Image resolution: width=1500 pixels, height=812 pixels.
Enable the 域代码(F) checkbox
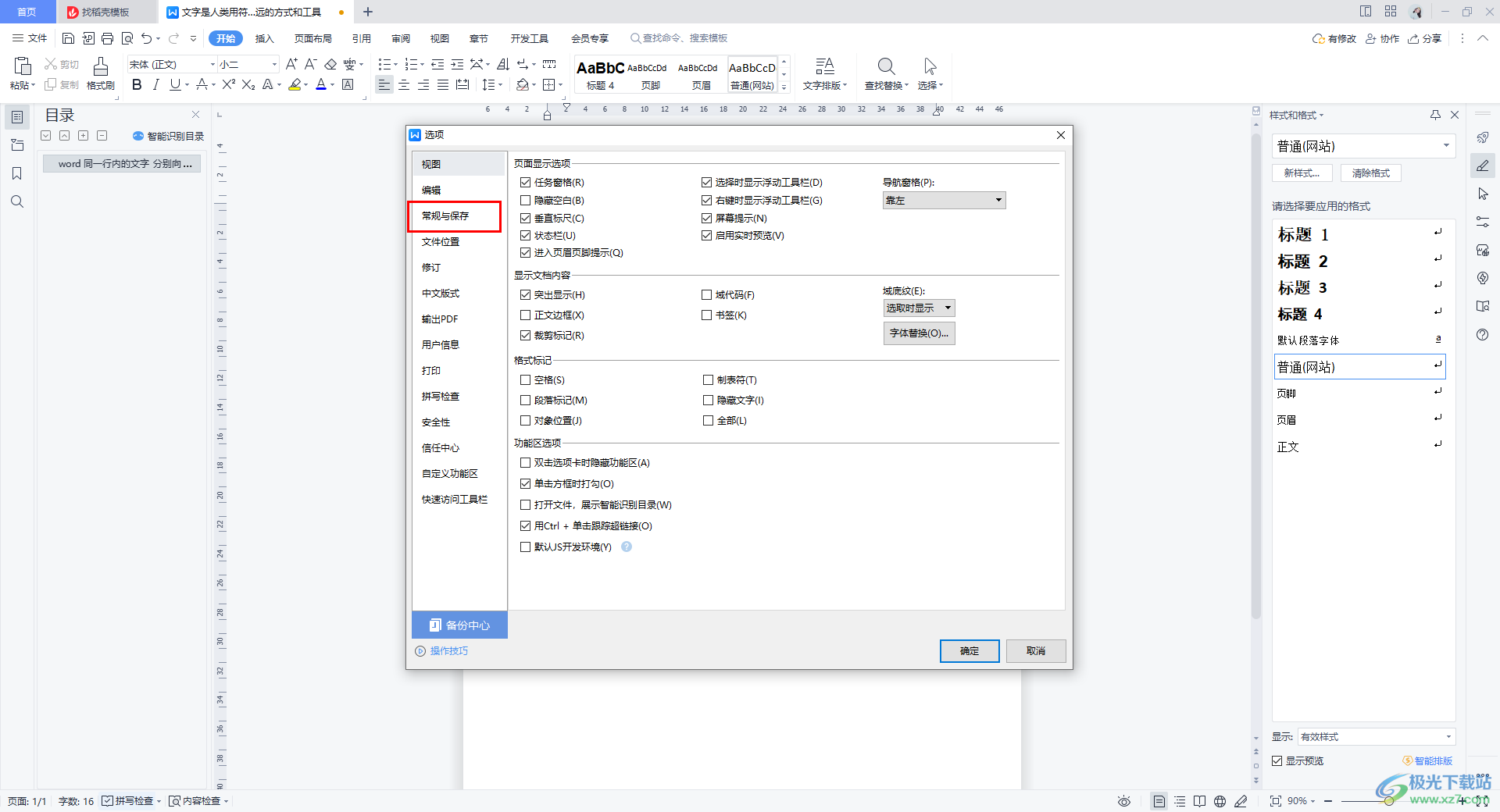point(707,294)
